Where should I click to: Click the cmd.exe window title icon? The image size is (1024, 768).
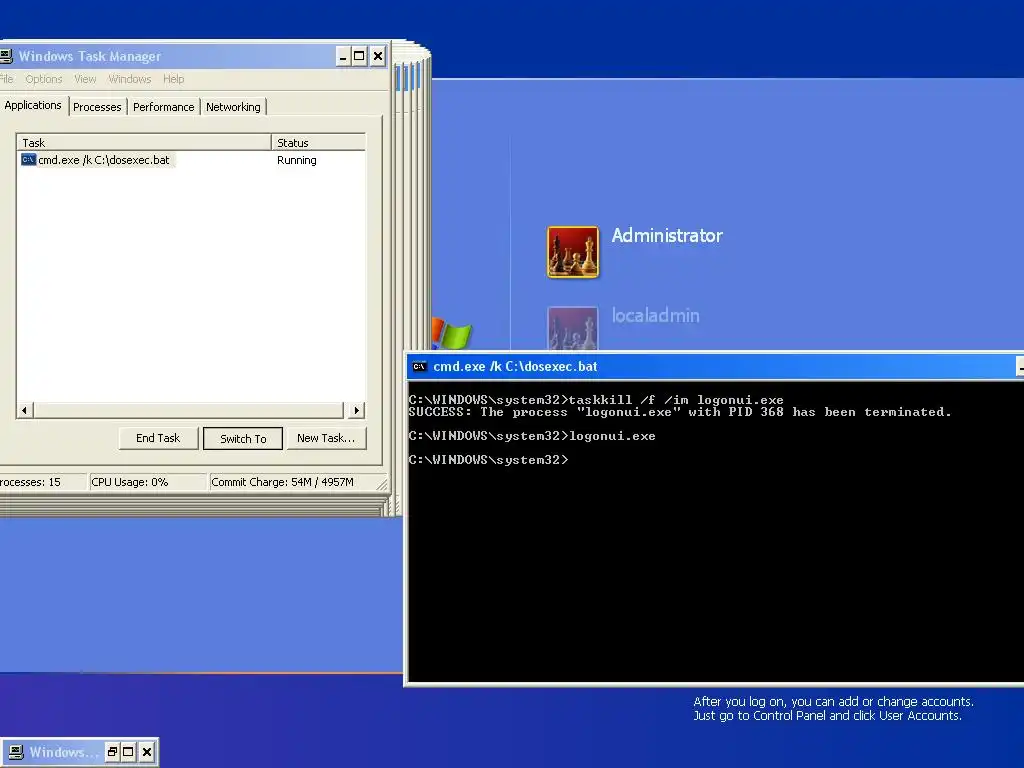point(419,366)
